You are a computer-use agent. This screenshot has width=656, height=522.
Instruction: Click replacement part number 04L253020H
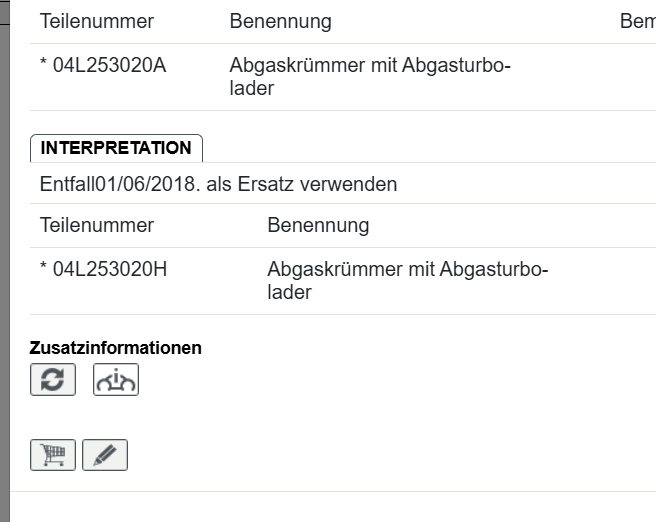(x=110, y=270)
